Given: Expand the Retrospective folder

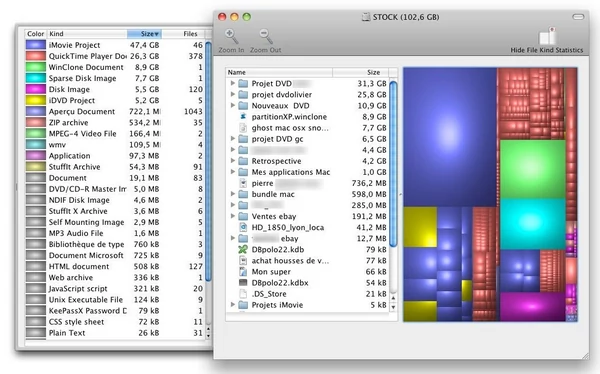Looking at the screenshot, I should pyautogui.click(x=233, y=161).
